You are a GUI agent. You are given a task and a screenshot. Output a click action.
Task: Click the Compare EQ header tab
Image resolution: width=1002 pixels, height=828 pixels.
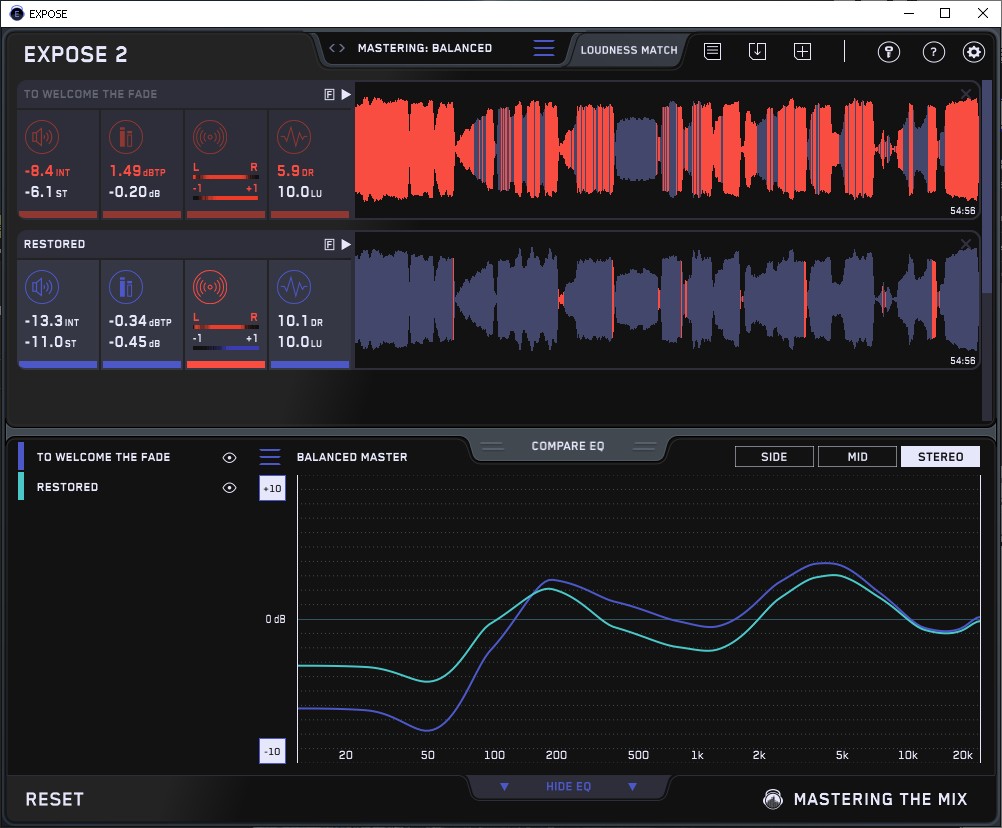[567, 446]
